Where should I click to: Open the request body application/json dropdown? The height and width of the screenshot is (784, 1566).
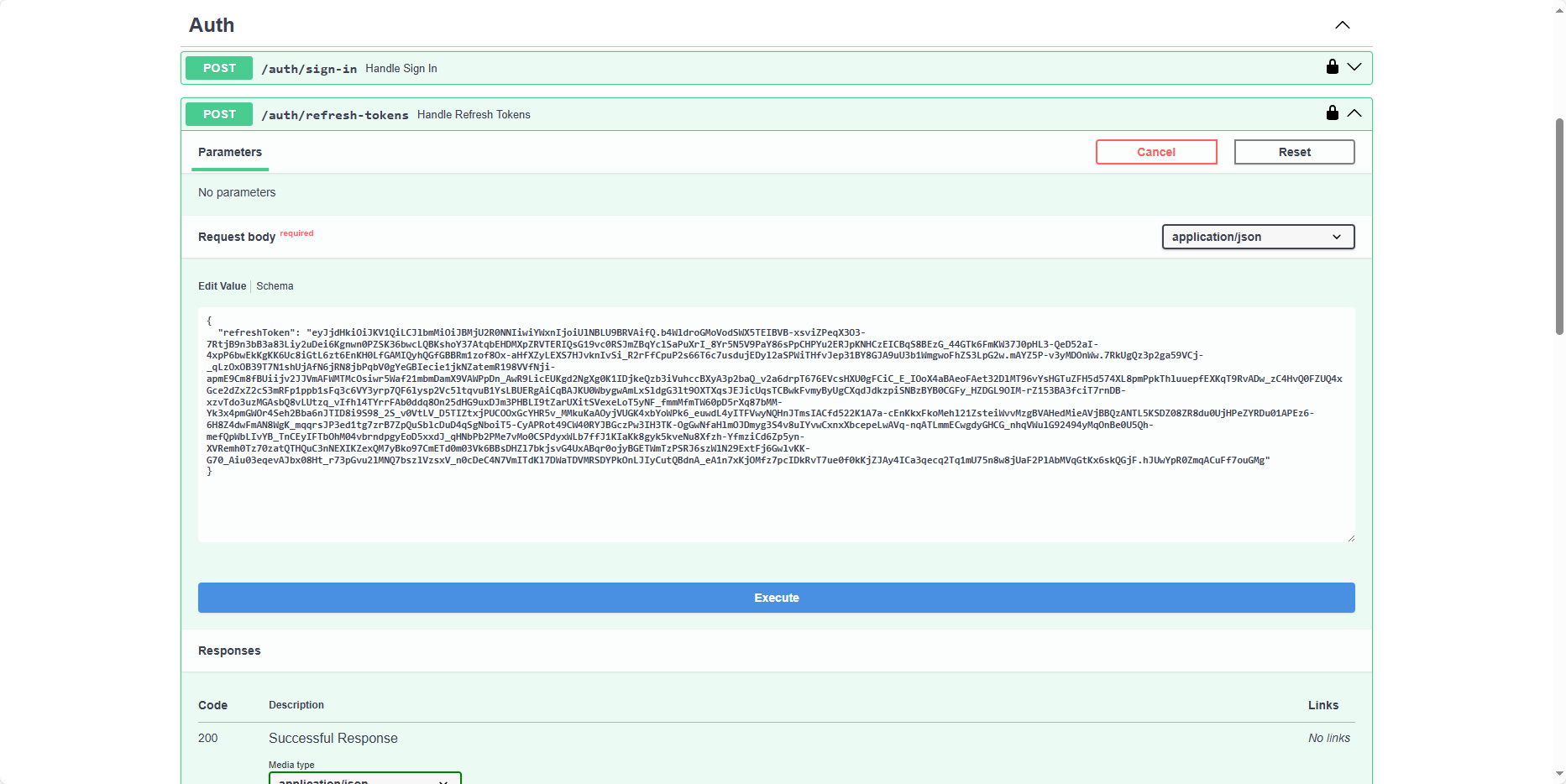pyautogui.click(x=1257, y=237)
